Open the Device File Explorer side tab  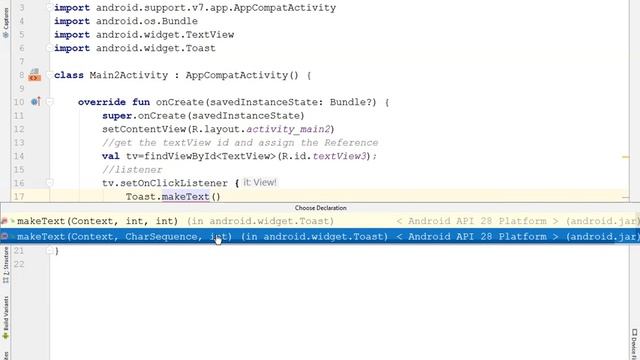pyautogui.click(x=635, y=344)
